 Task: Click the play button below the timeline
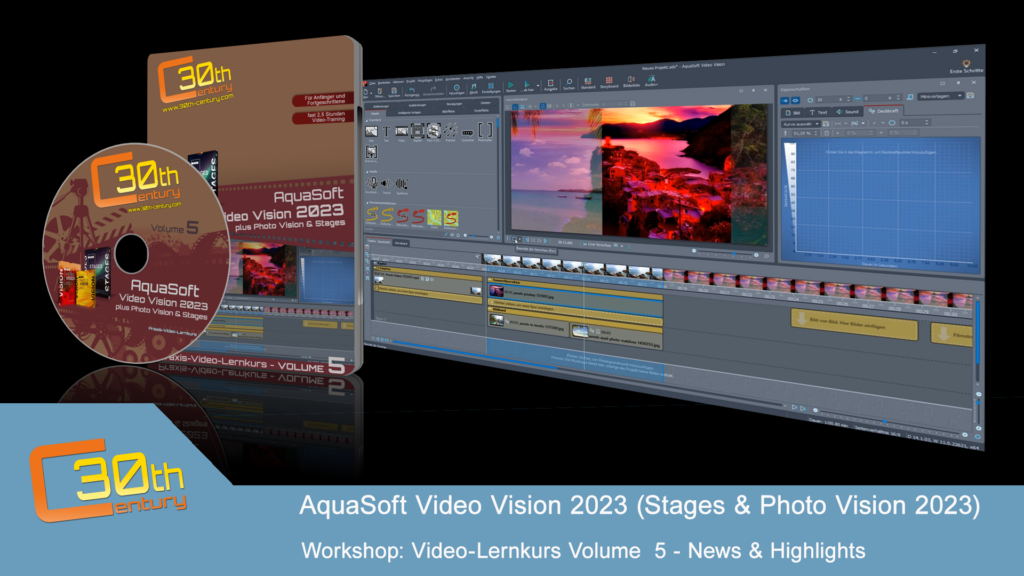(794, 407)
